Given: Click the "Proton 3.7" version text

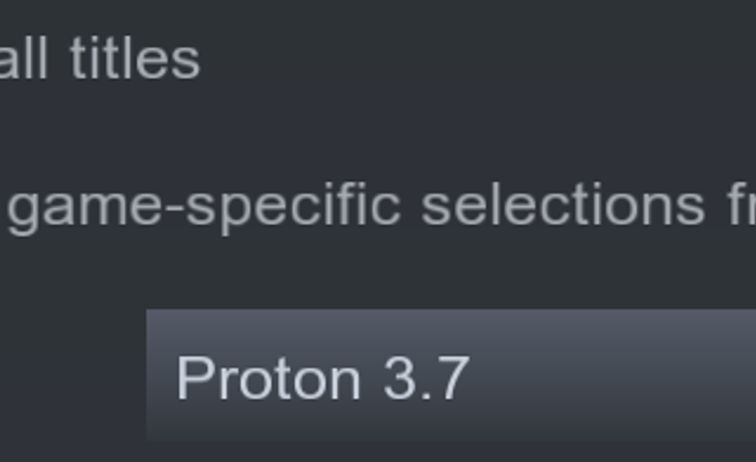Looking at the screenshot, I should [x=322, y=379].
